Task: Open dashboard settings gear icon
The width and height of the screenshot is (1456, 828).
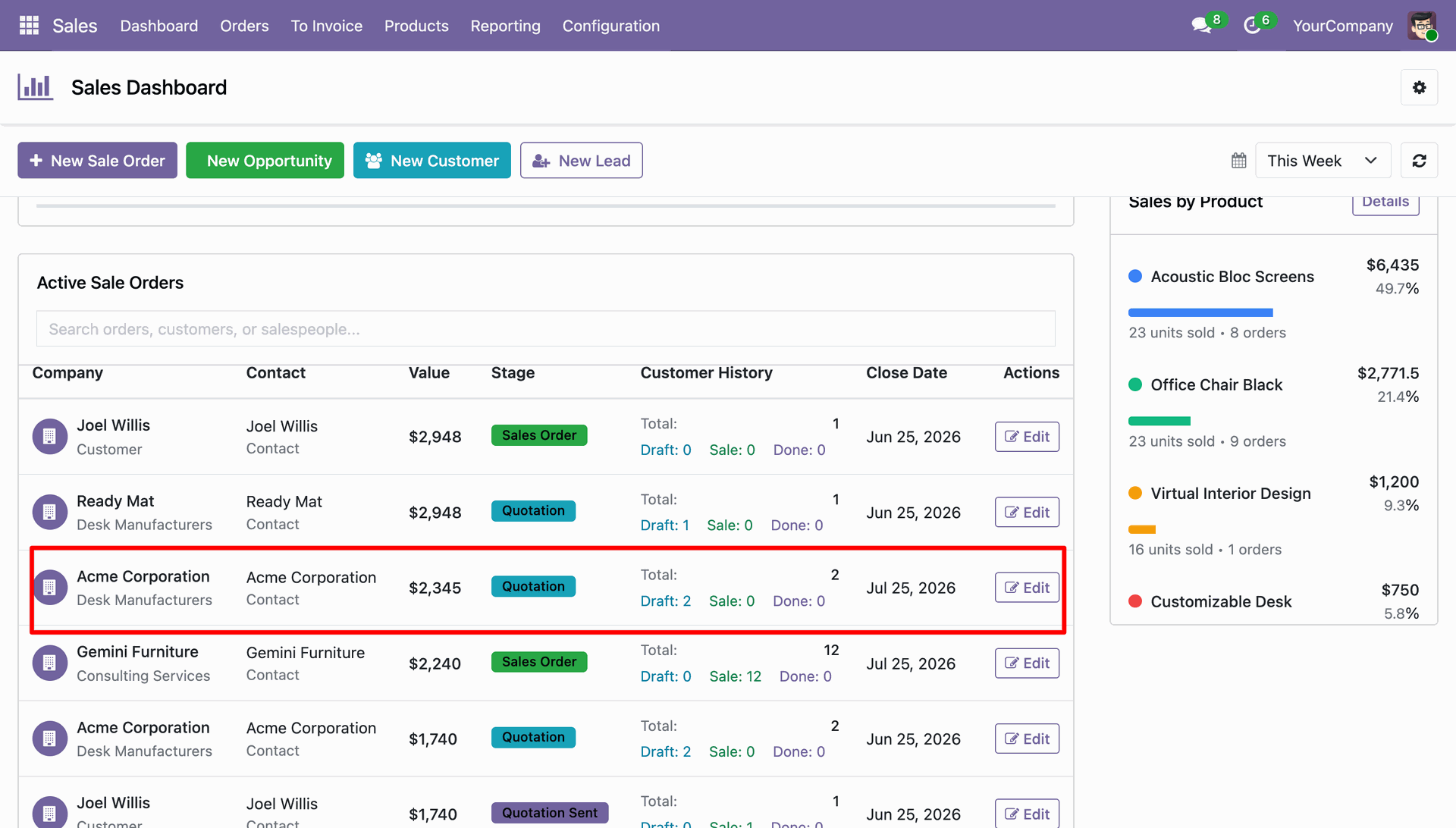Action: [1419, 87]
